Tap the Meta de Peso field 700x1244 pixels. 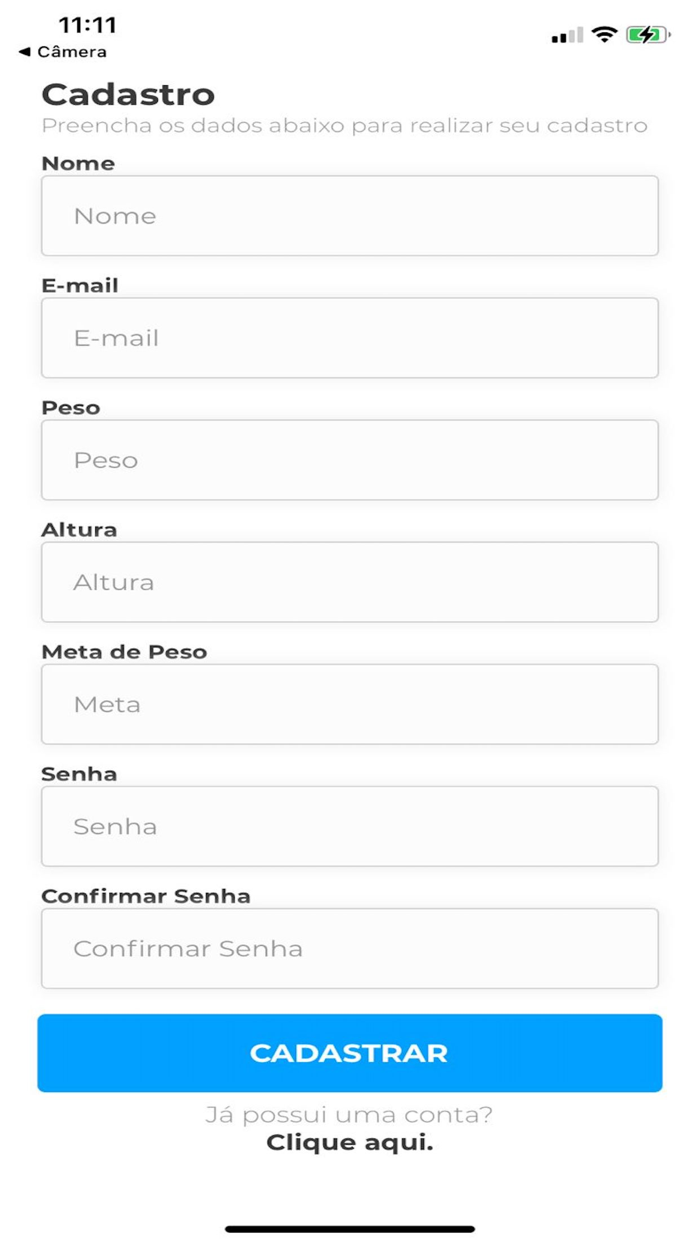click(x=349, y=704)
